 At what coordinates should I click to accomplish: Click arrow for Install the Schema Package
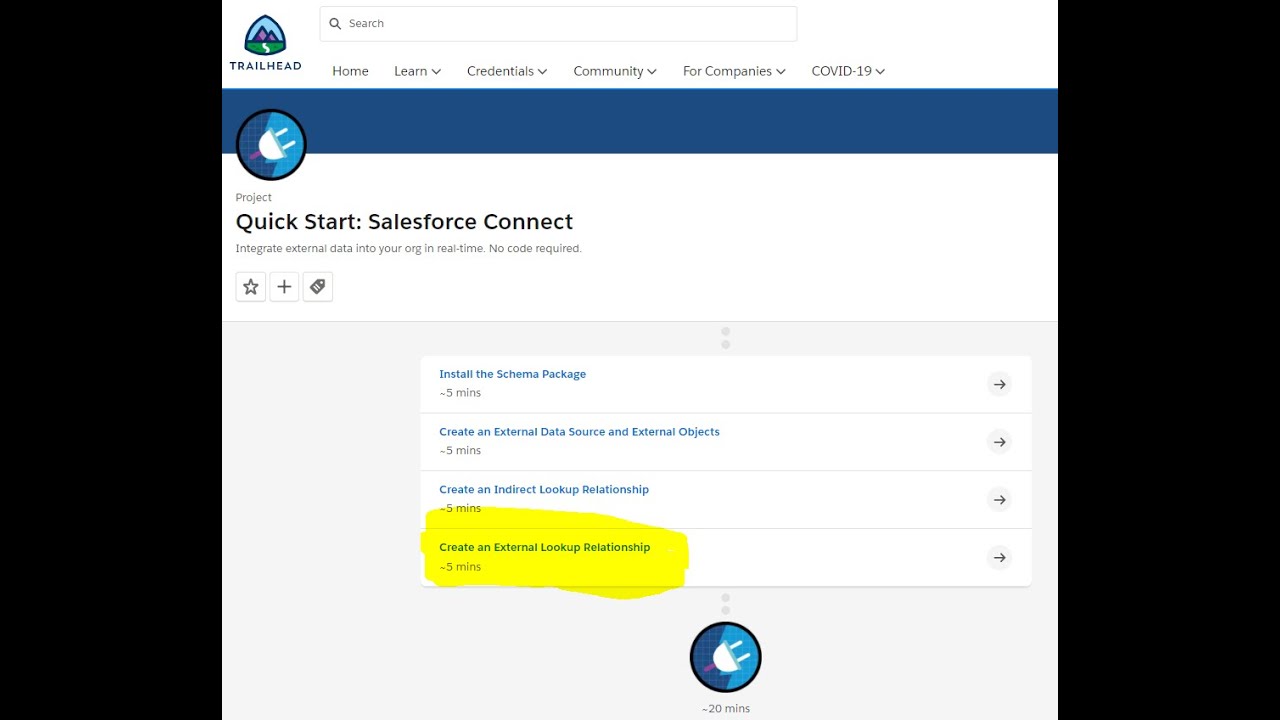click(999, 384)
